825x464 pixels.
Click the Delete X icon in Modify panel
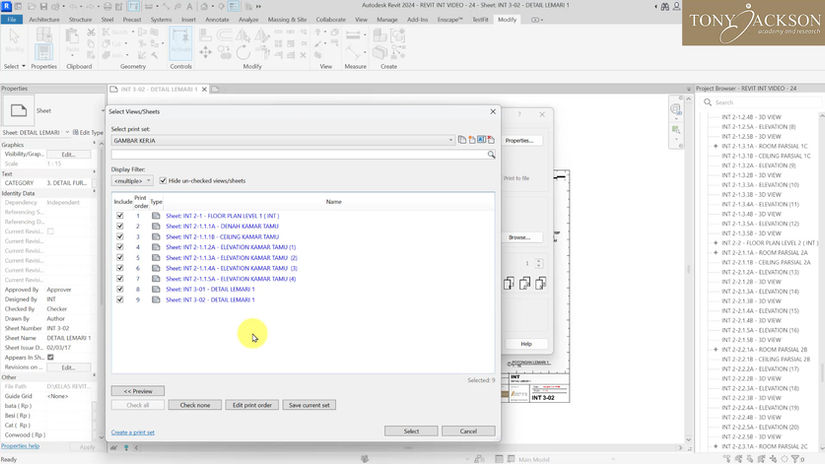[x=303, y=55]
